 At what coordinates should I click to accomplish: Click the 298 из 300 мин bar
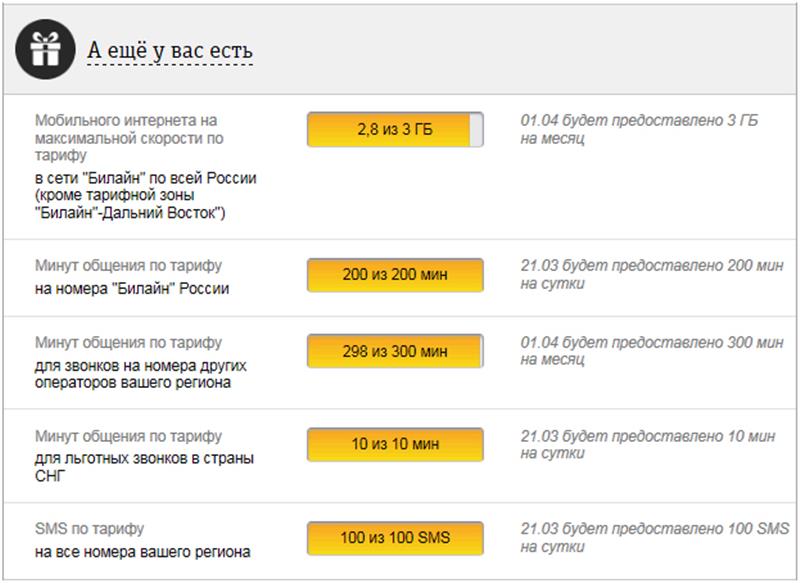pos(395,351)
